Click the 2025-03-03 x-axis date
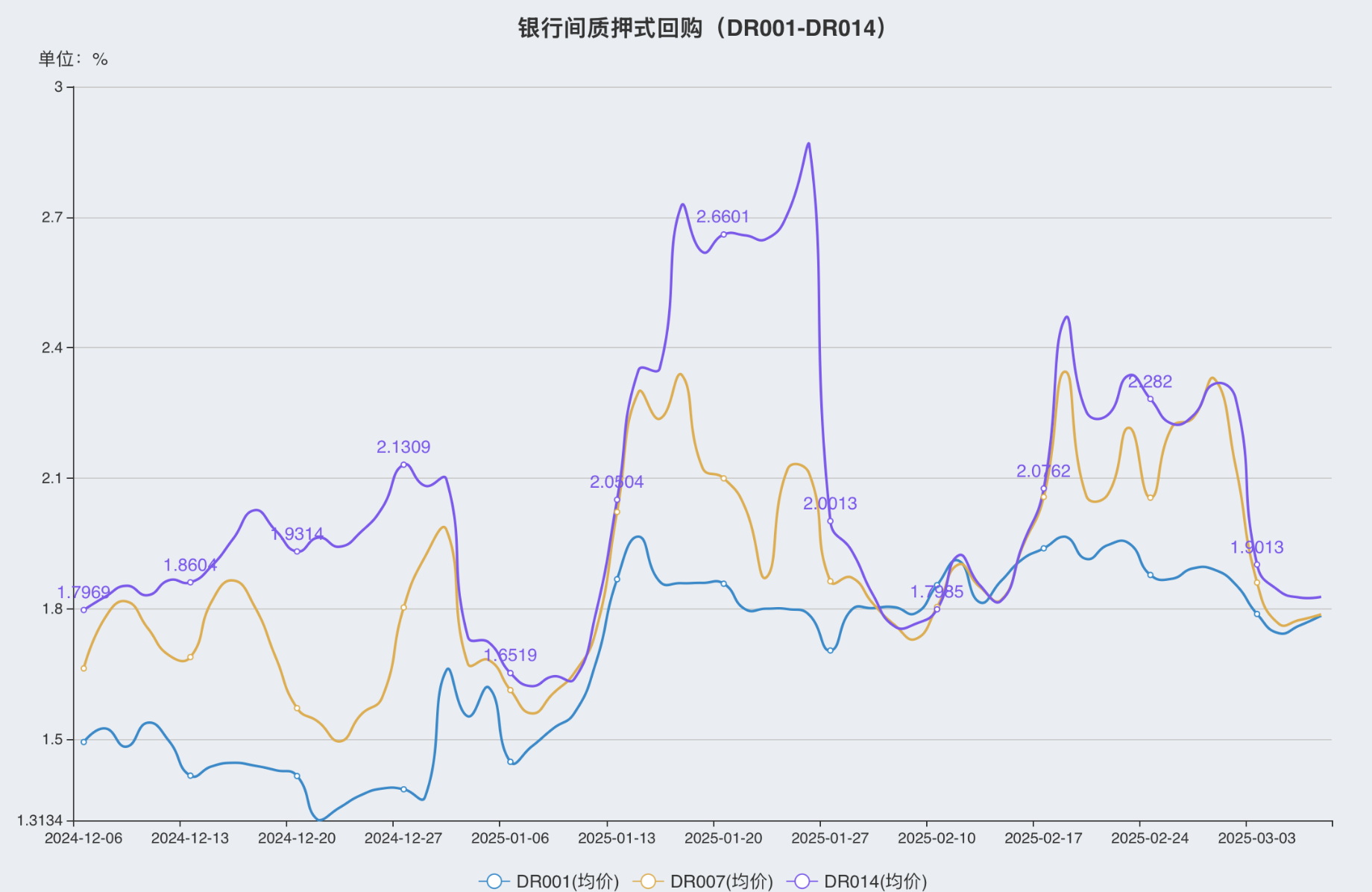The width and height of the screenshot is (1372, 892). 1256,838
